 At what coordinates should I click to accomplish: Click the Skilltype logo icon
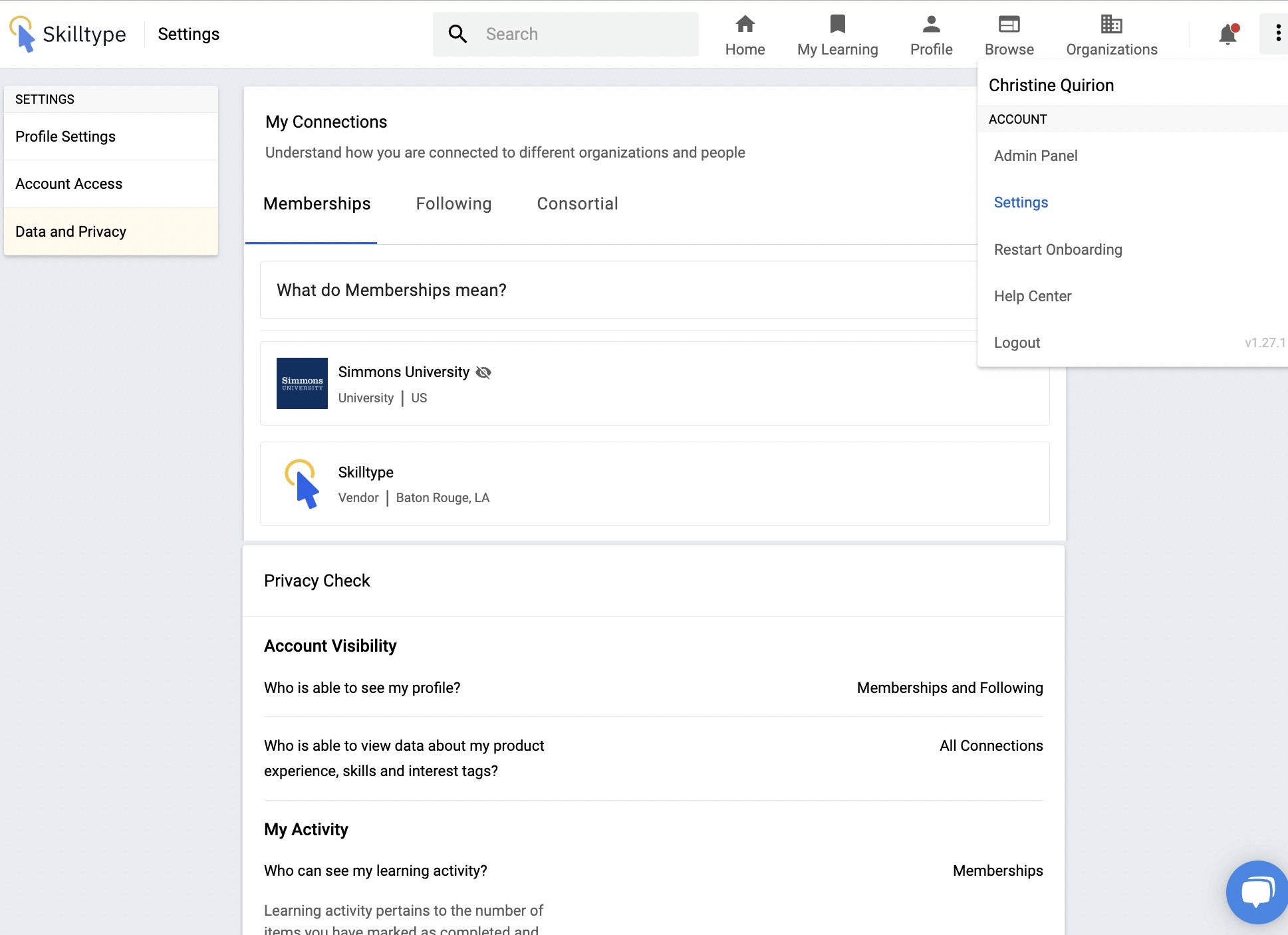[23, 34]
